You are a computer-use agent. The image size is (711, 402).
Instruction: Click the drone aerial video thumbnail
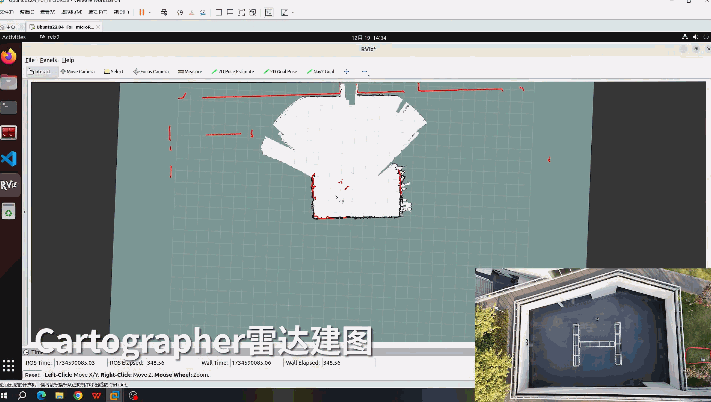593,334
